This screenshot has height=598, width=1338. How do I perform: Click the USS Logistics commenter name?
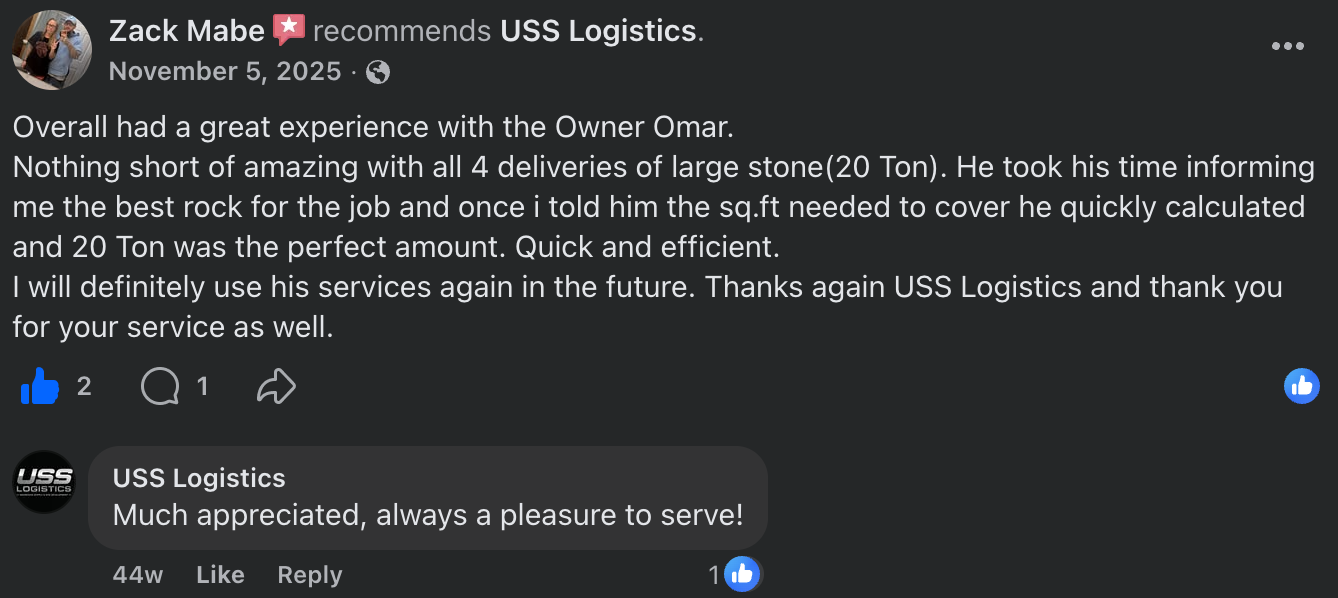199,478
